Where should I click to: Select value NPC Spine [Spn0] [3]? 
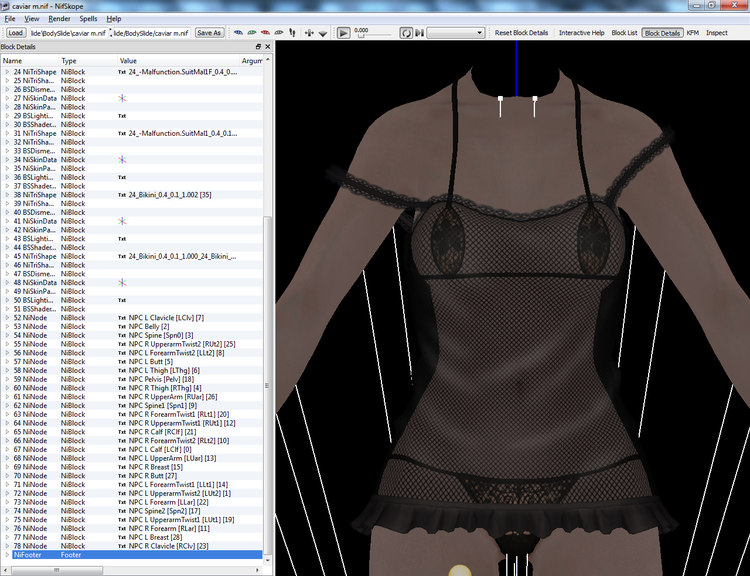pyautogui.click(x=161, y=335)
